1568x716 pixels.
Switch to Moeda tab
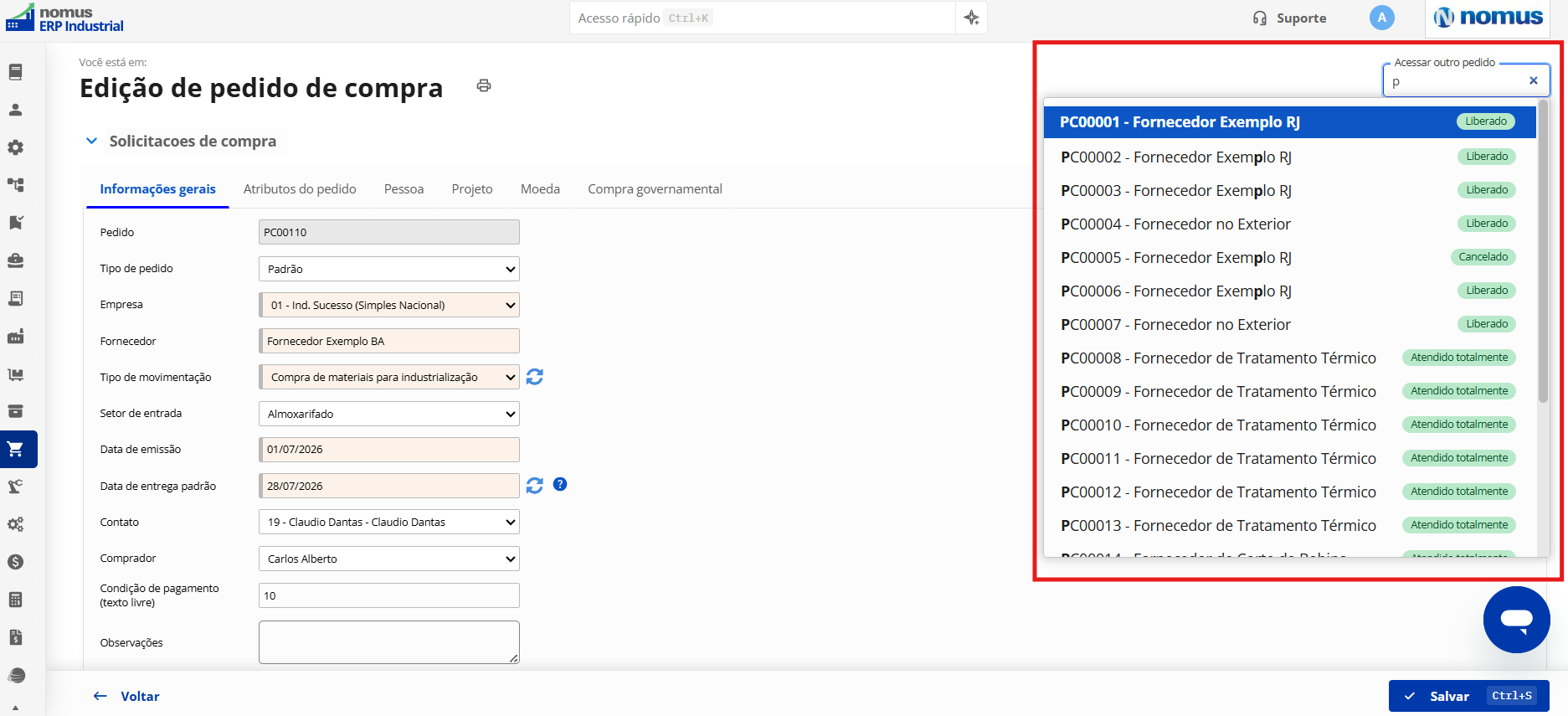click(540, 189)
